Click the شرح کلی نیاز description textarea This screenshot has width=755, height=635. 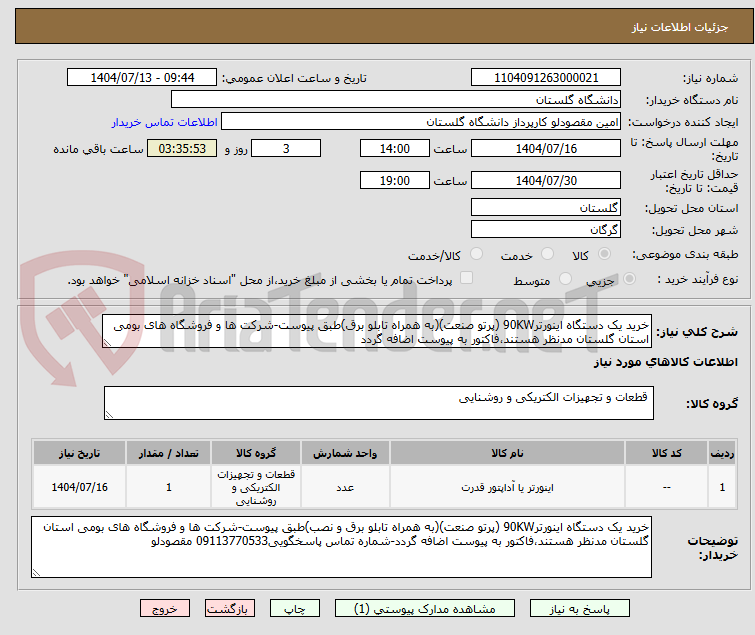(377, 331)
